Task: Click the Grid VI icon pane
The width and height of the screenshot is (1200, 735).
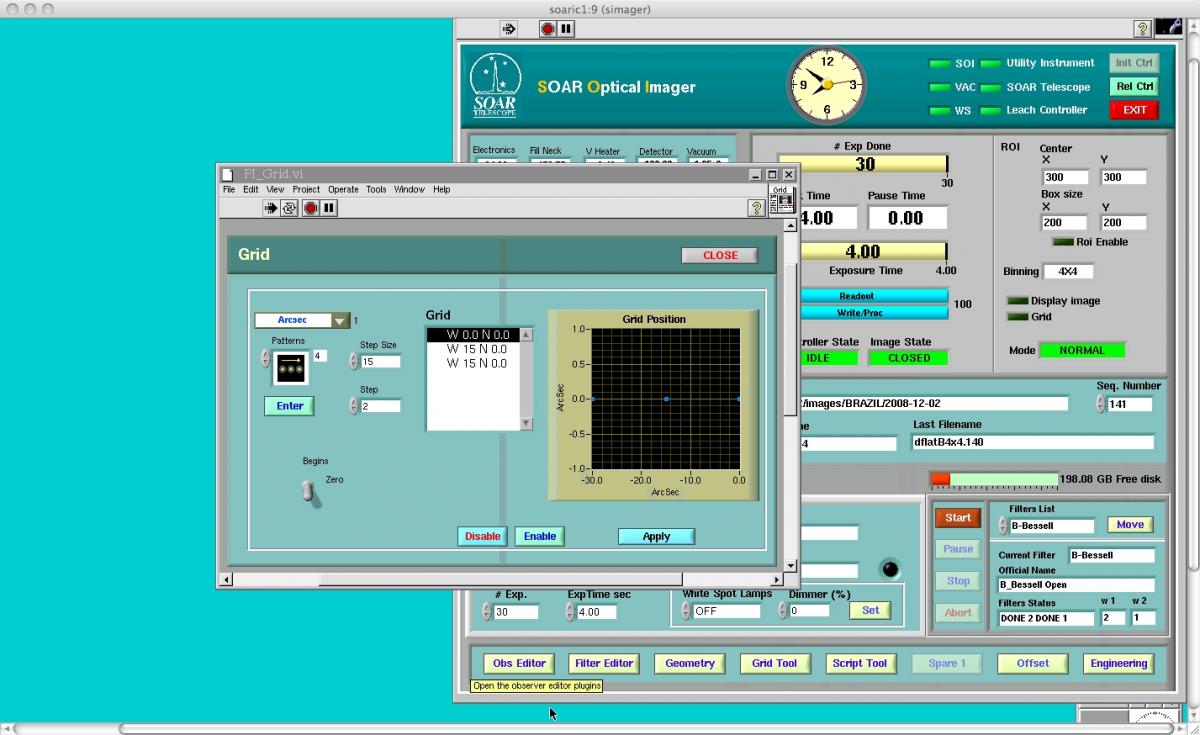Action: pos(781,198)
